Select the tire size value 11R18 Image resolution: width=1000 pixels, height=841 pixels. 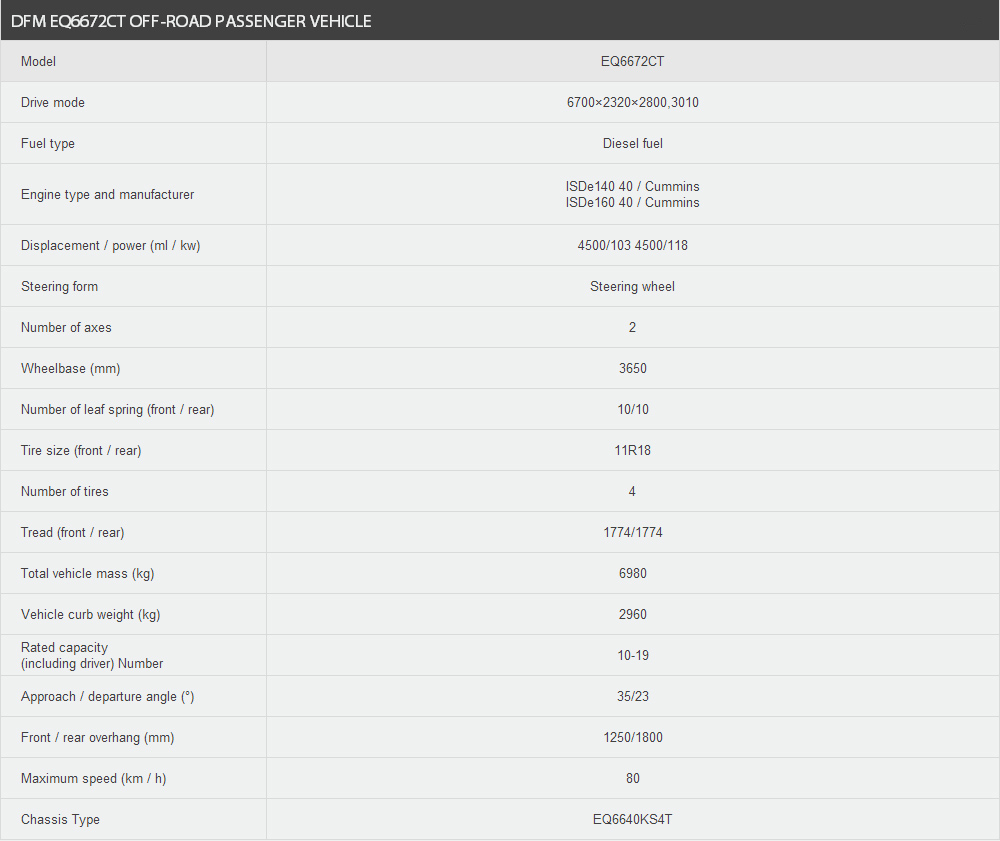[x=632, y=450]
